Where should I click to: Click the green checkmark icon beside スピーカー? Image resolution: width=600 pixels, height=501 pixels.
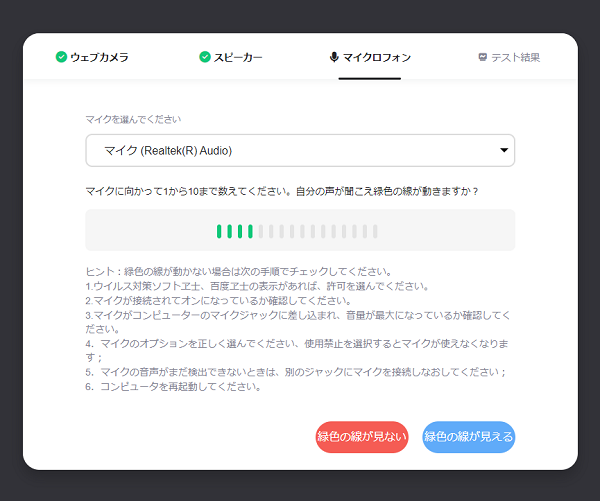click(x=205, y=57)
